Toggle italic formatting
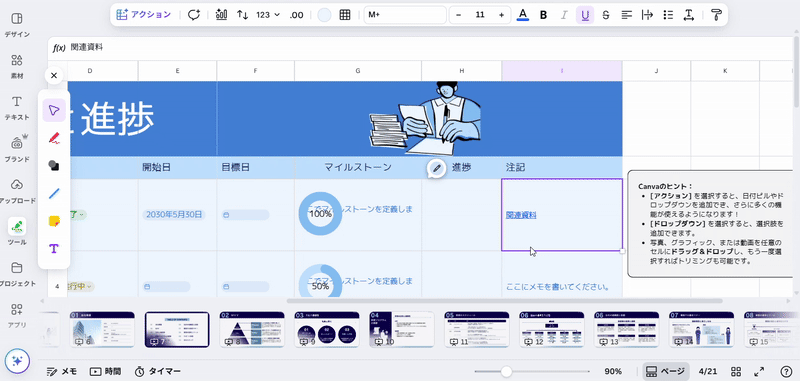This screenshot has height=381, width=800. coord(564,15)
